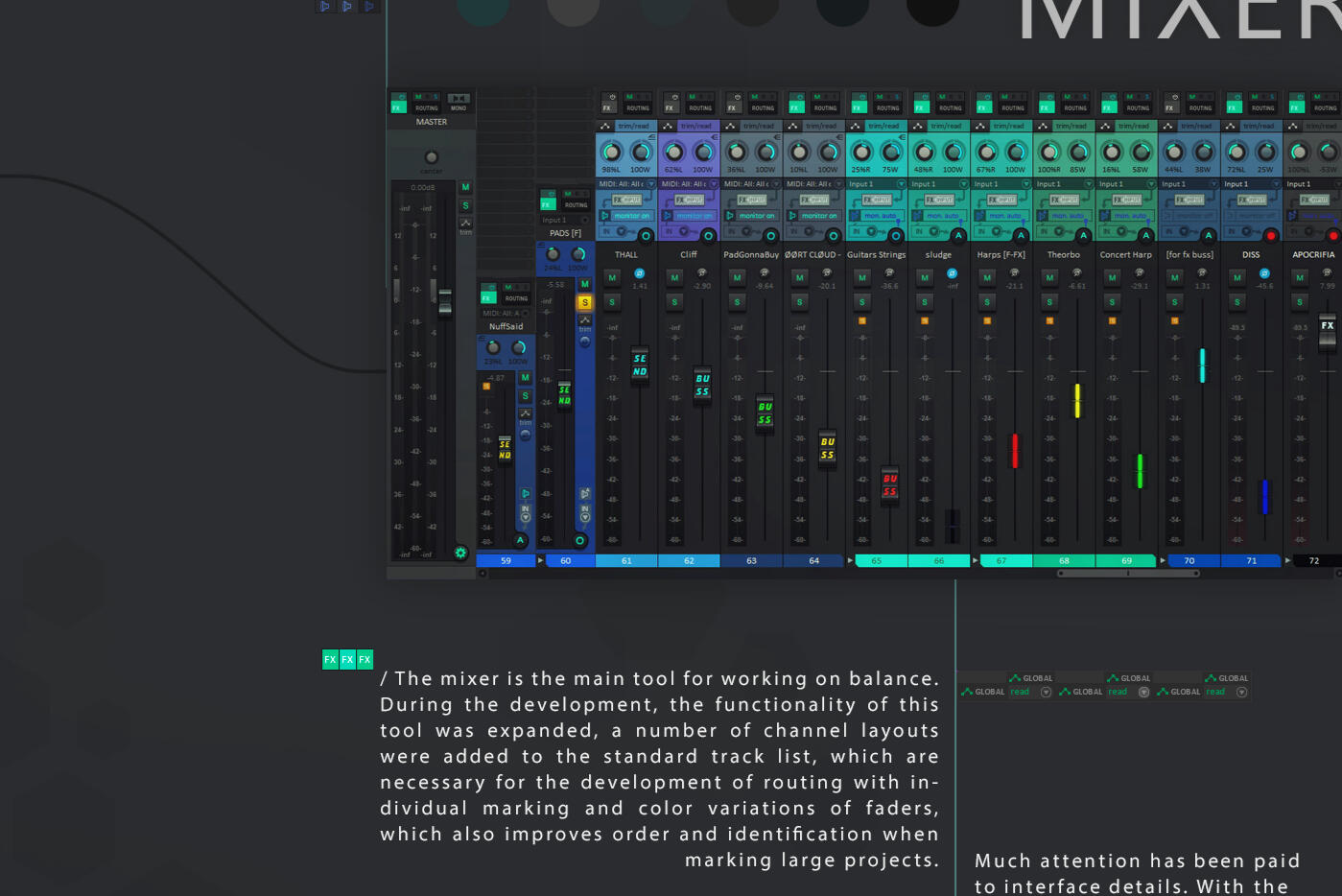Open the FX chain on the MASTER track
Image resolution: width=1342 pixels, height=896 pixels.
tap(399, 106)
